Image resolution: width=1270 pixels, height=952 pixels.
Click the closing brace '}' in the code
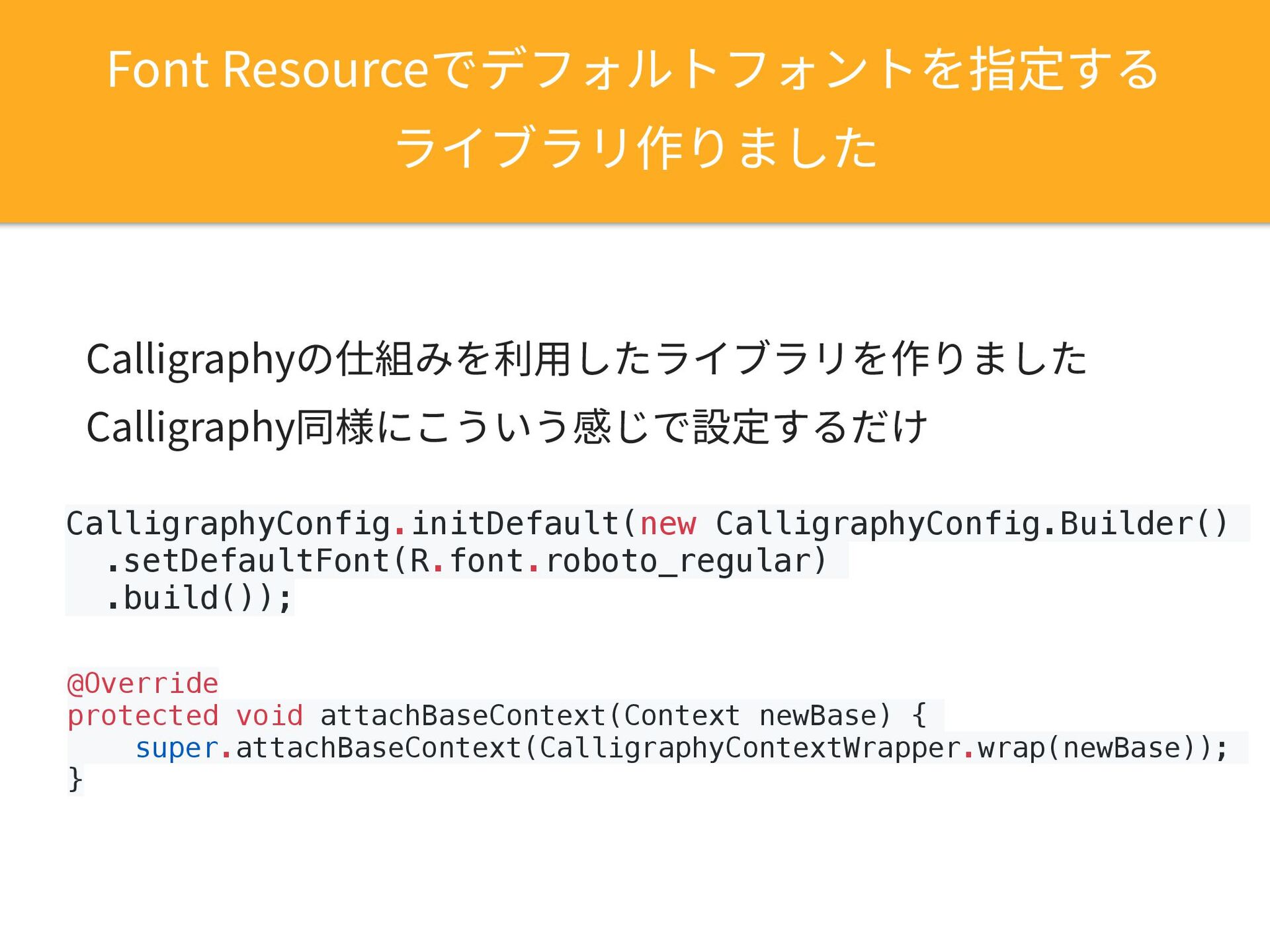coord(75,780)
